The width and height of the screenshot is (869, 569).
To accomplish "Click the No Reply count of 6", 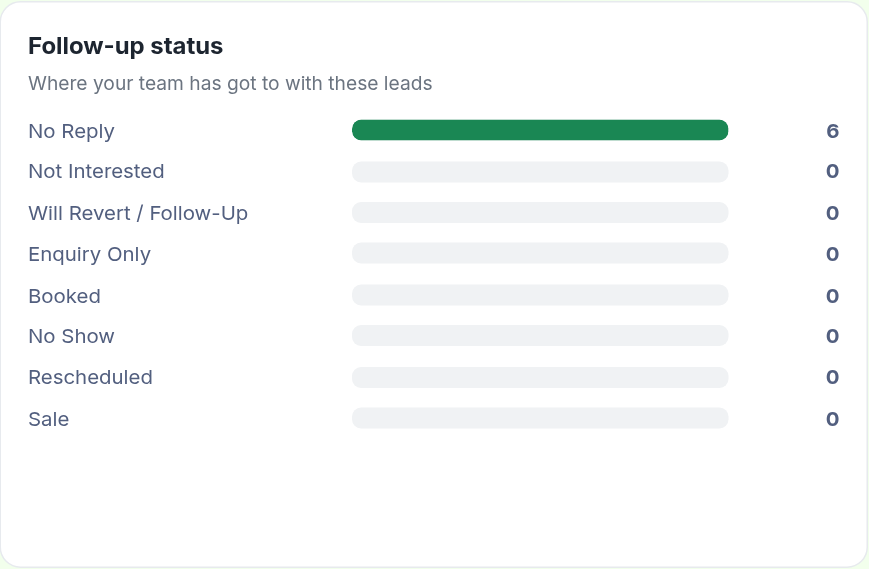I will 832,131.
